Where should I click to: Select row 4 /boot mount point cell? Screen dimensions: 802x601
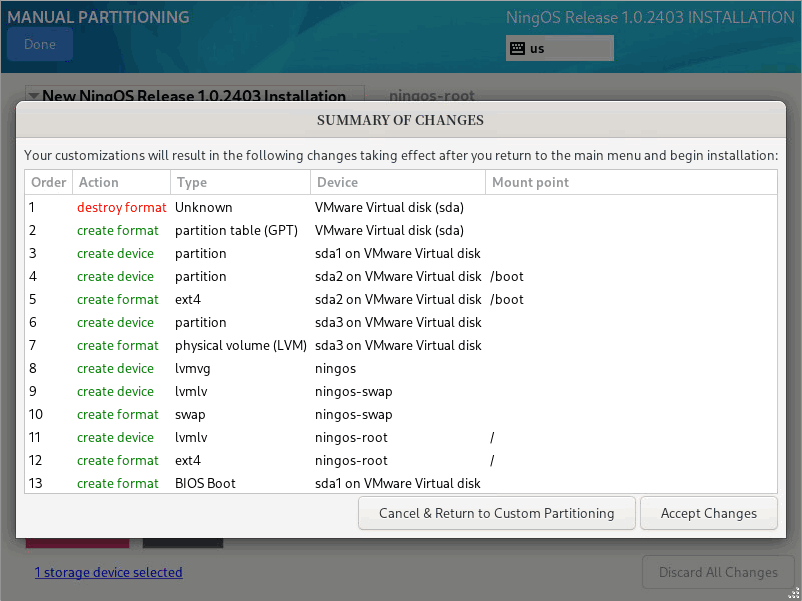(506, 276)
